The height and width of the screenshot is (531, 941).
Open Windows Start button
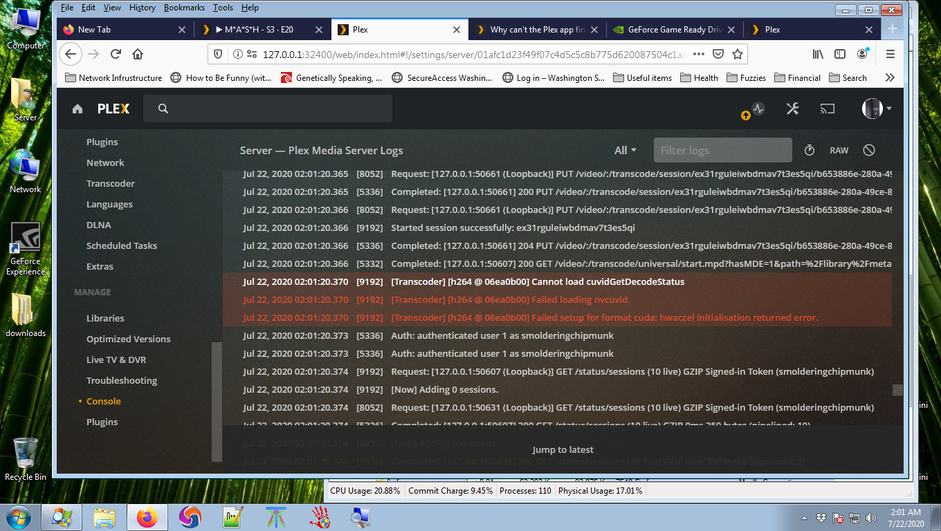pos(17,517)
